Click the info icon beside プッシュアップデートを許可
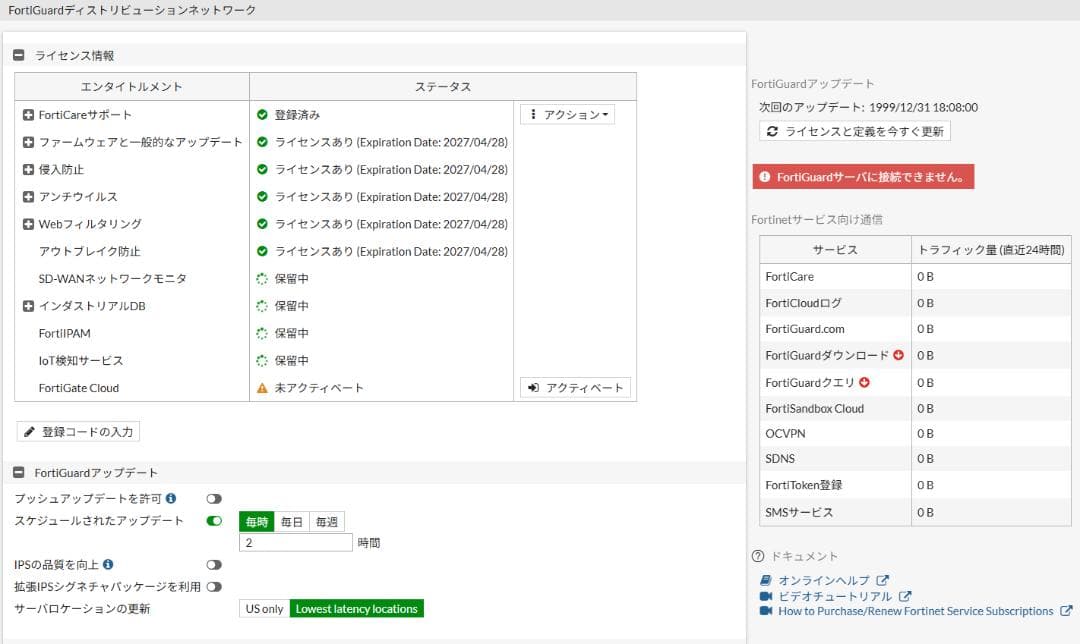Screen dimensions: 1080x644 [170, 496]
